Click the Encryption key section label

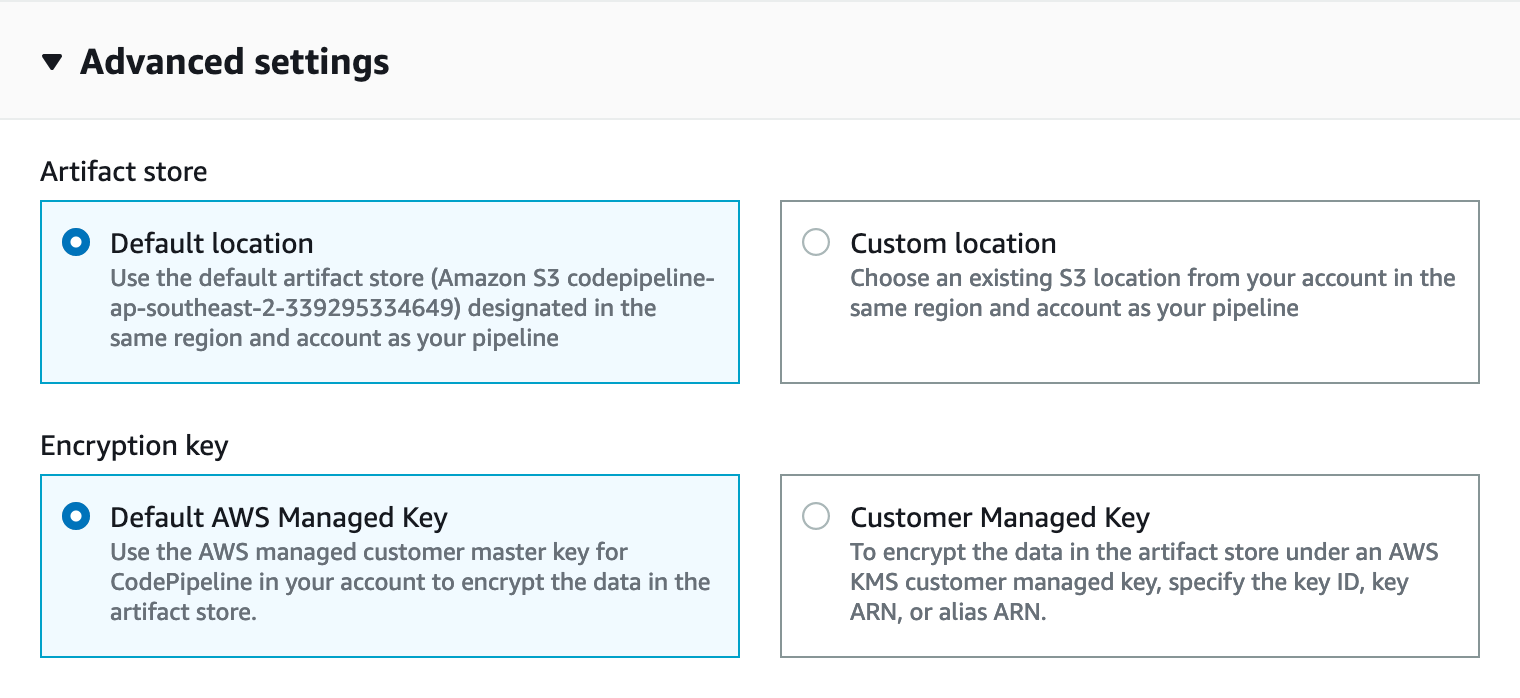click(134, 446)
